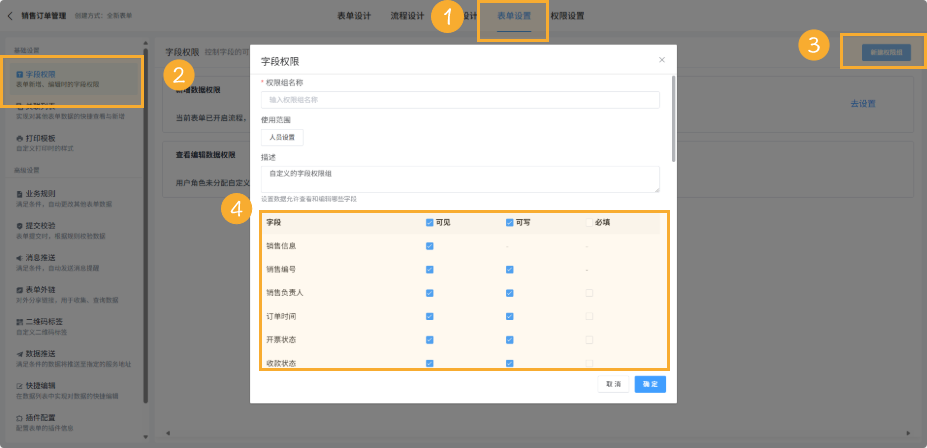927x448 pixels.
Task: Uncheck 可写 for 销售负责人
Action: [510, 293]
